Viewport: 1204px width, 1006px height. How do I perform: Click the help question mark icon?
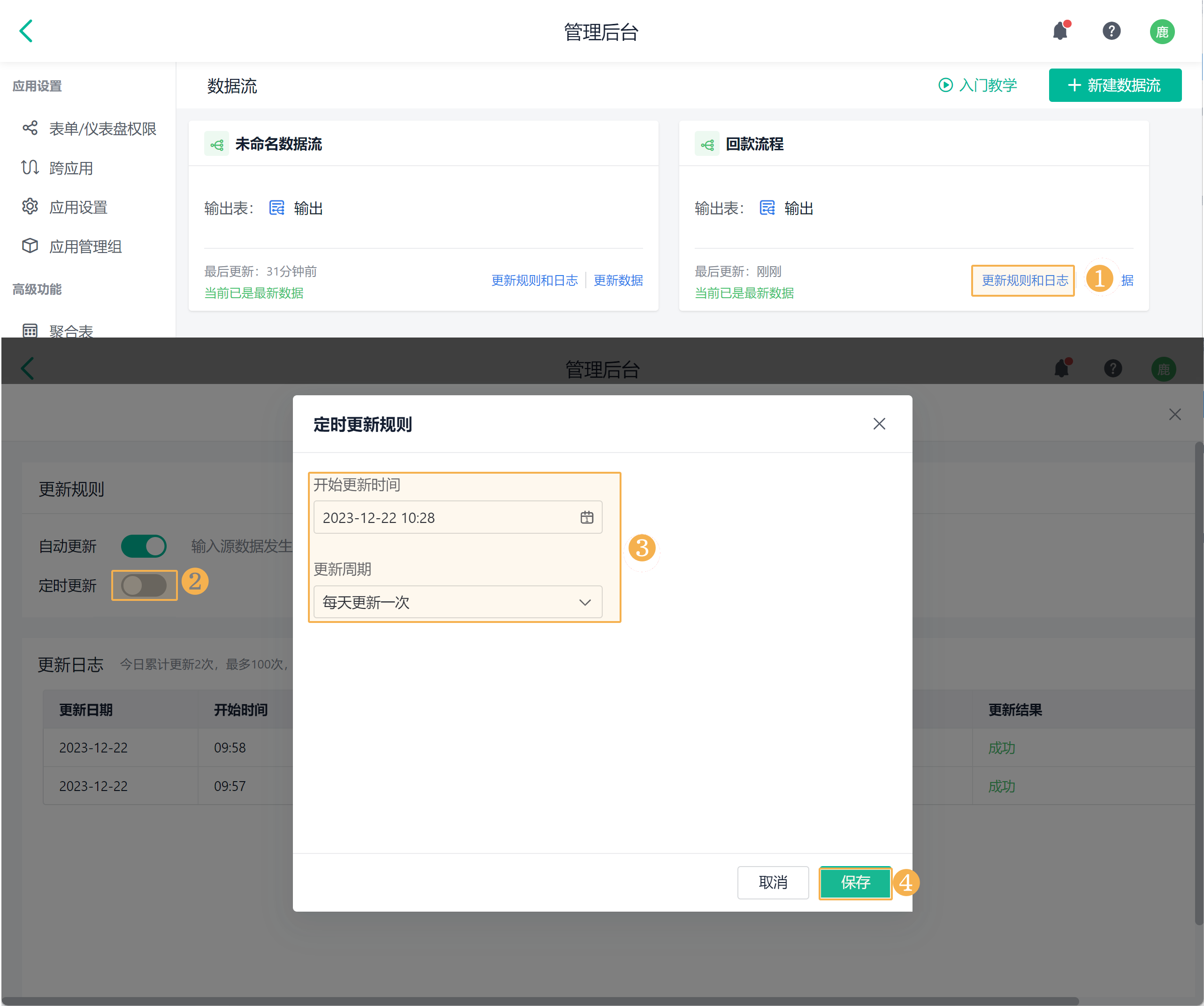pyautogui.click(x=1111, y=31)
